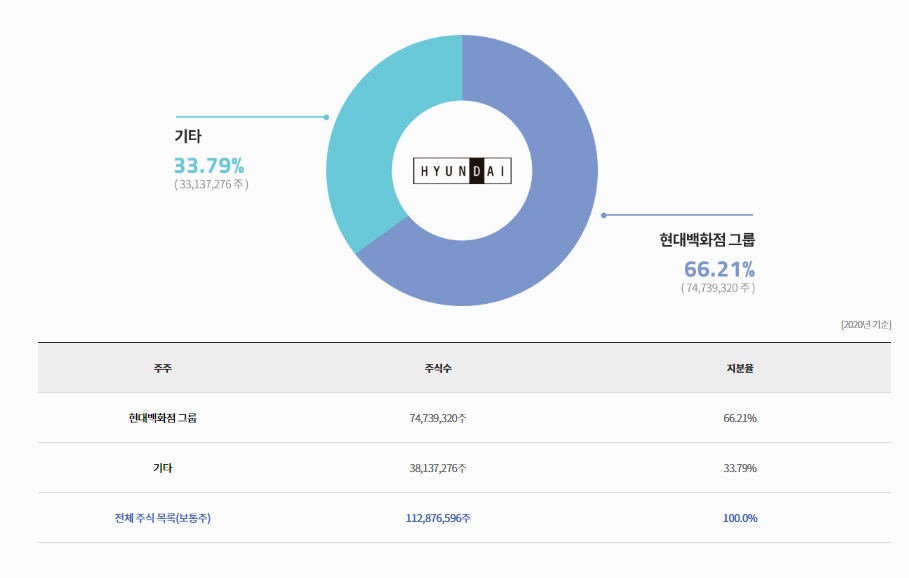Click the 112,876,596주 total cell
This screenshot has width=909, height=578.
tap(438, 518)
